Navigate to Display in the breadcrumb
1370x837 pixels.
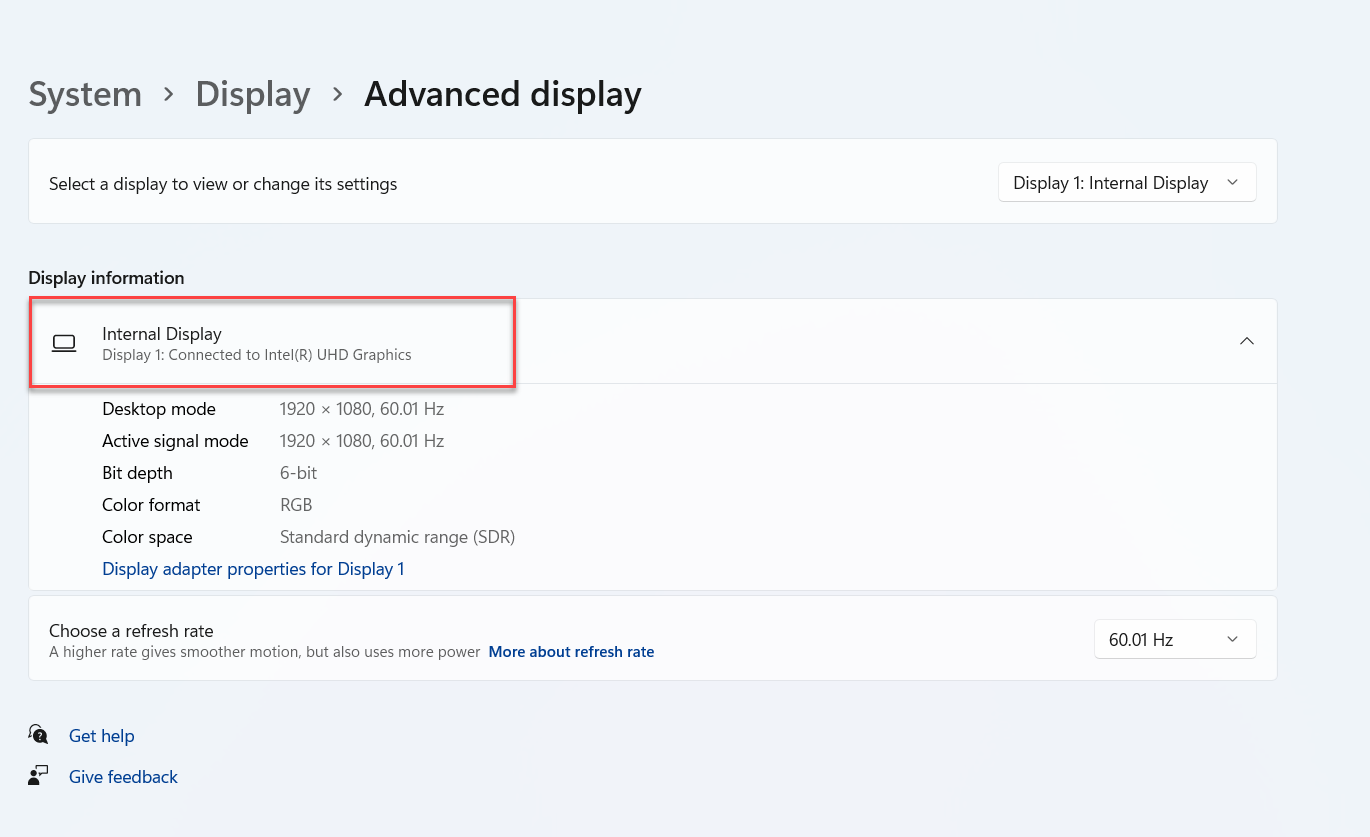[x=253, y=94]
